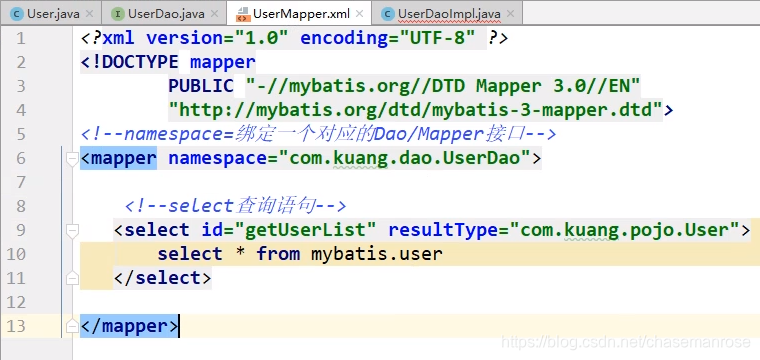Click the 'version="1.0"' attribute
Viewport: 760px width, 360px height.
point(217,38)
